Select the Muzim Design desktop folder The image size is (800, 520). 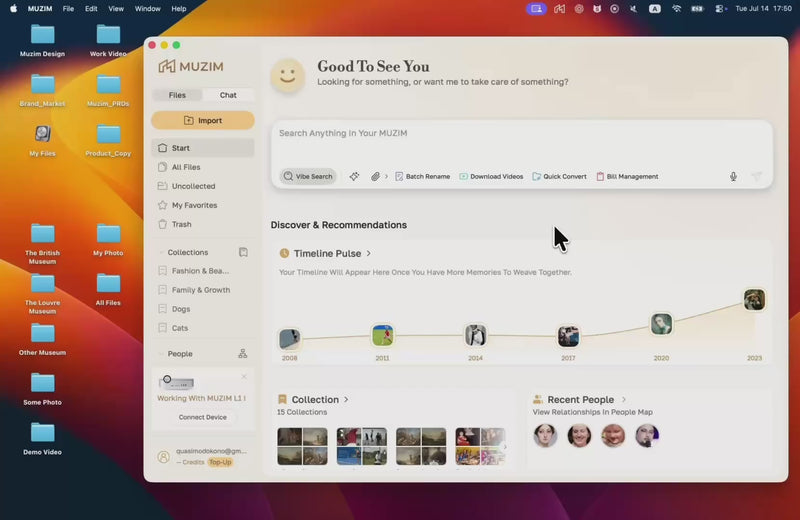42,41
